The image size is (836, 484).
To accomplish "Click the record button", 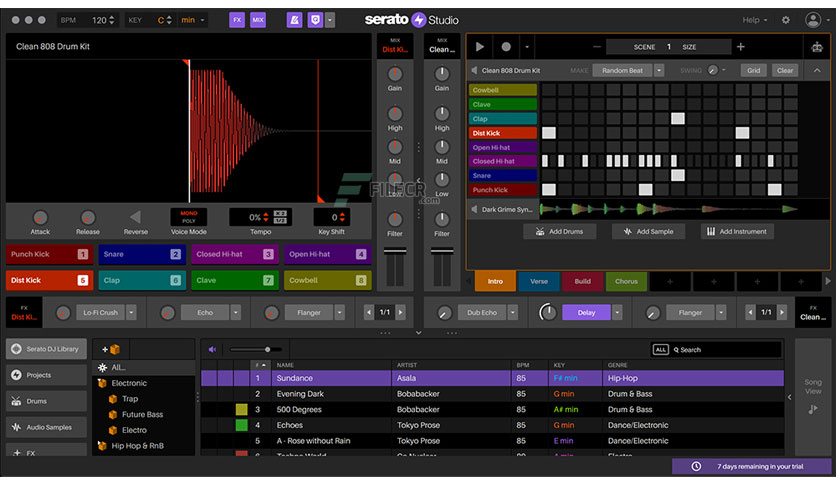I will (506, 47).
